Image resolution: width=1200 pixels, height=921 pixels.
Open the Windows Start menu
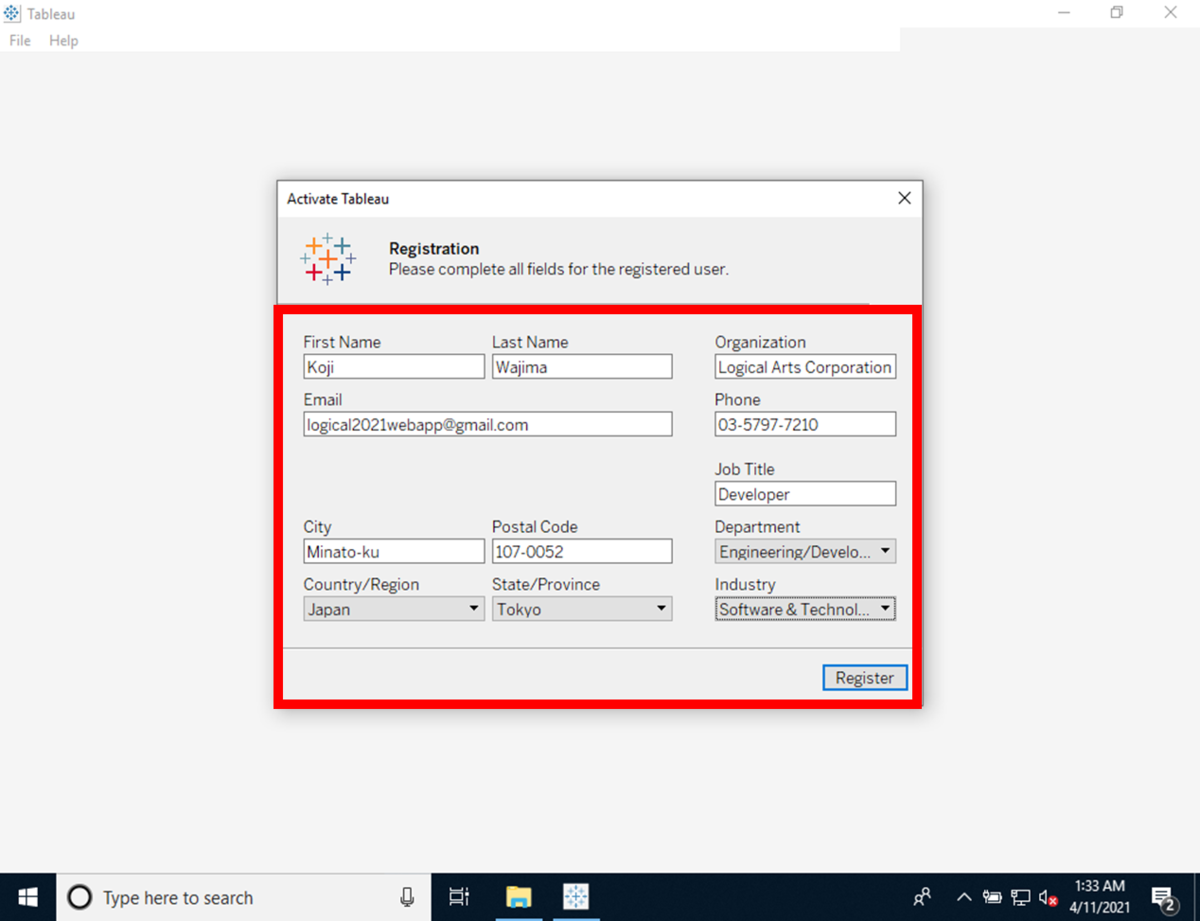click(x=27, y=897)
